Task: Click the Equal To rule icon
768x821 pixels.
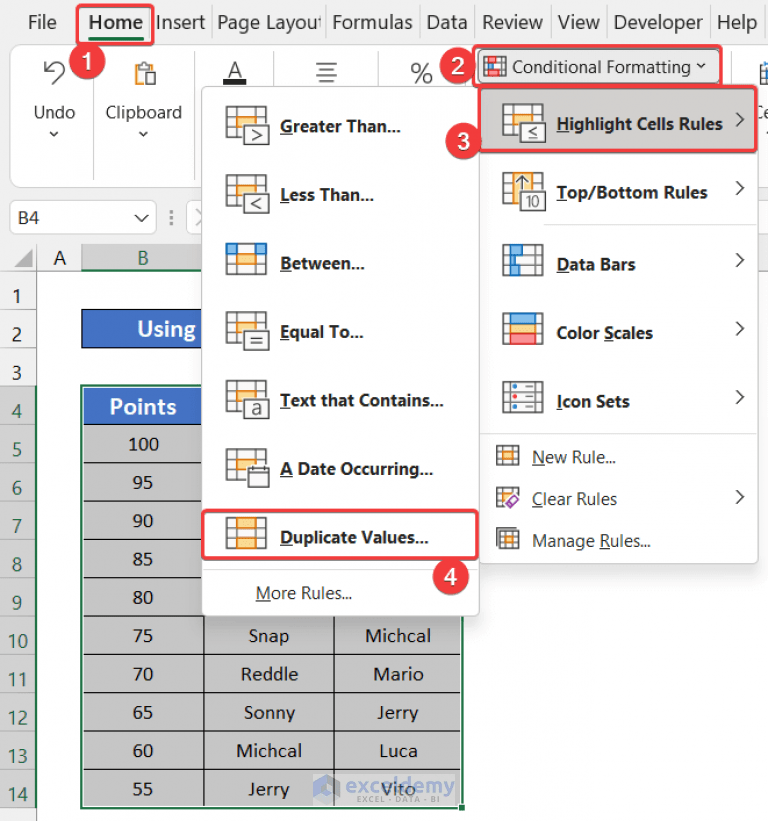Action: (247, 331)
